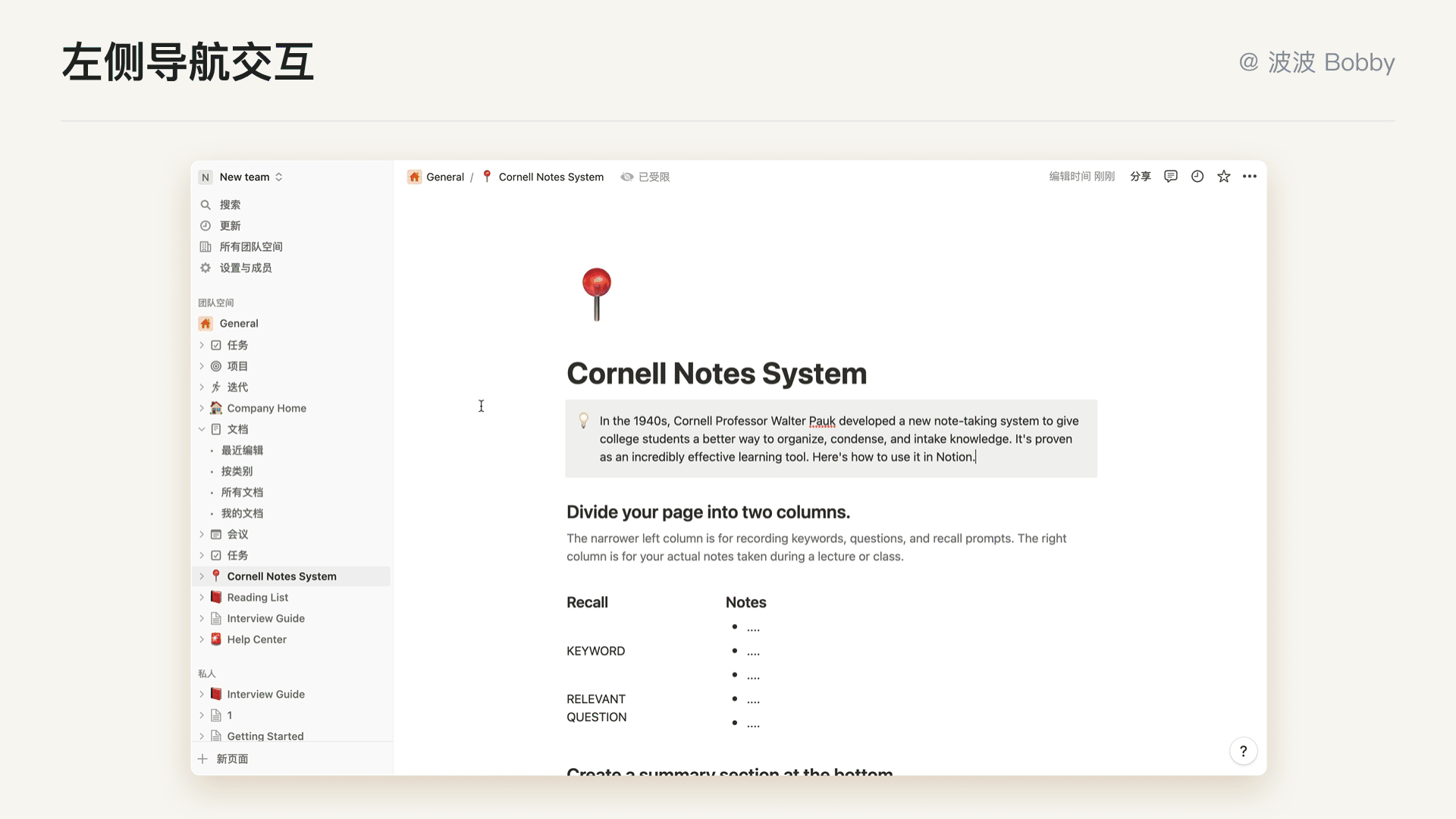Image resolution: width=1456 pixels, height=819 pixels.
Task: Click General in the breadcrumb
Action: [x=444, y=177]
